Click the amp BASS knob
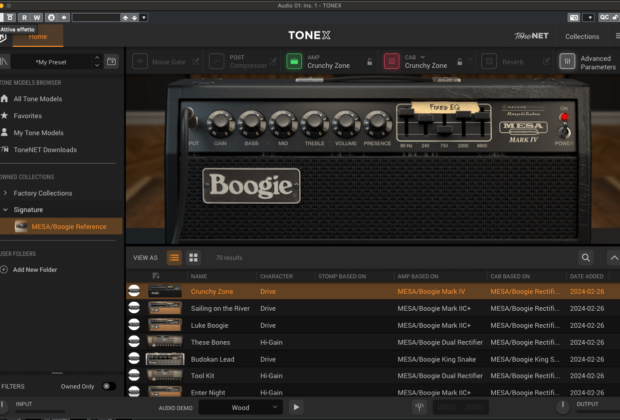 pos(251,124)
